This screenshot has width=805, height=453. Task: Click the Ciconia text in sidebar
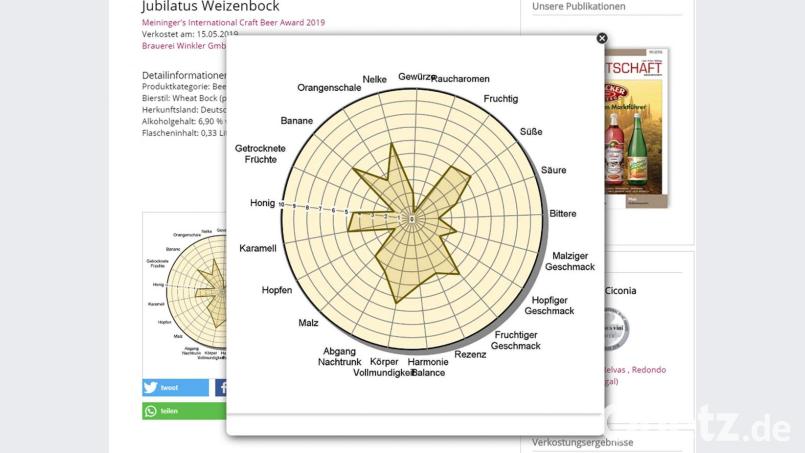(620, 291)
